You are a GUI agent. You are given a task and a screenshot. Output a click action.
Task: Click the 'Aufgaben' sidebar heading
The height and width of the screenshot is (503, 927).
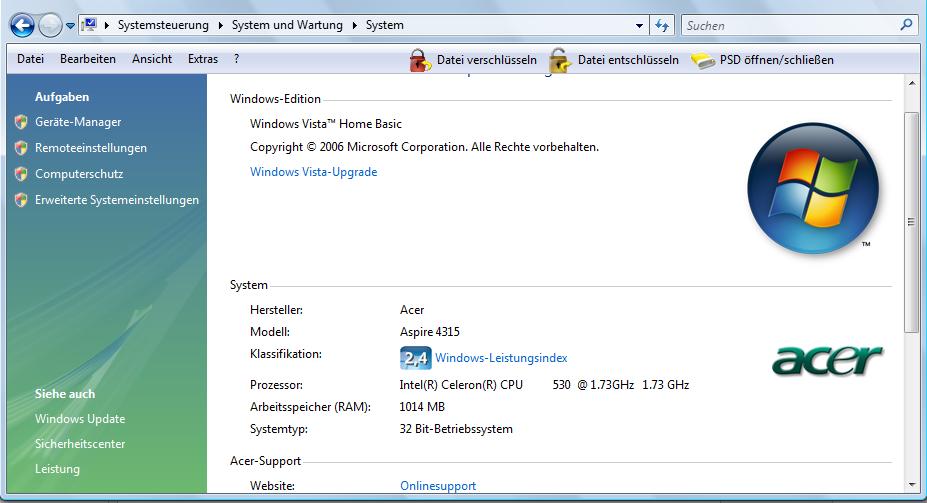tap(62, 96)
